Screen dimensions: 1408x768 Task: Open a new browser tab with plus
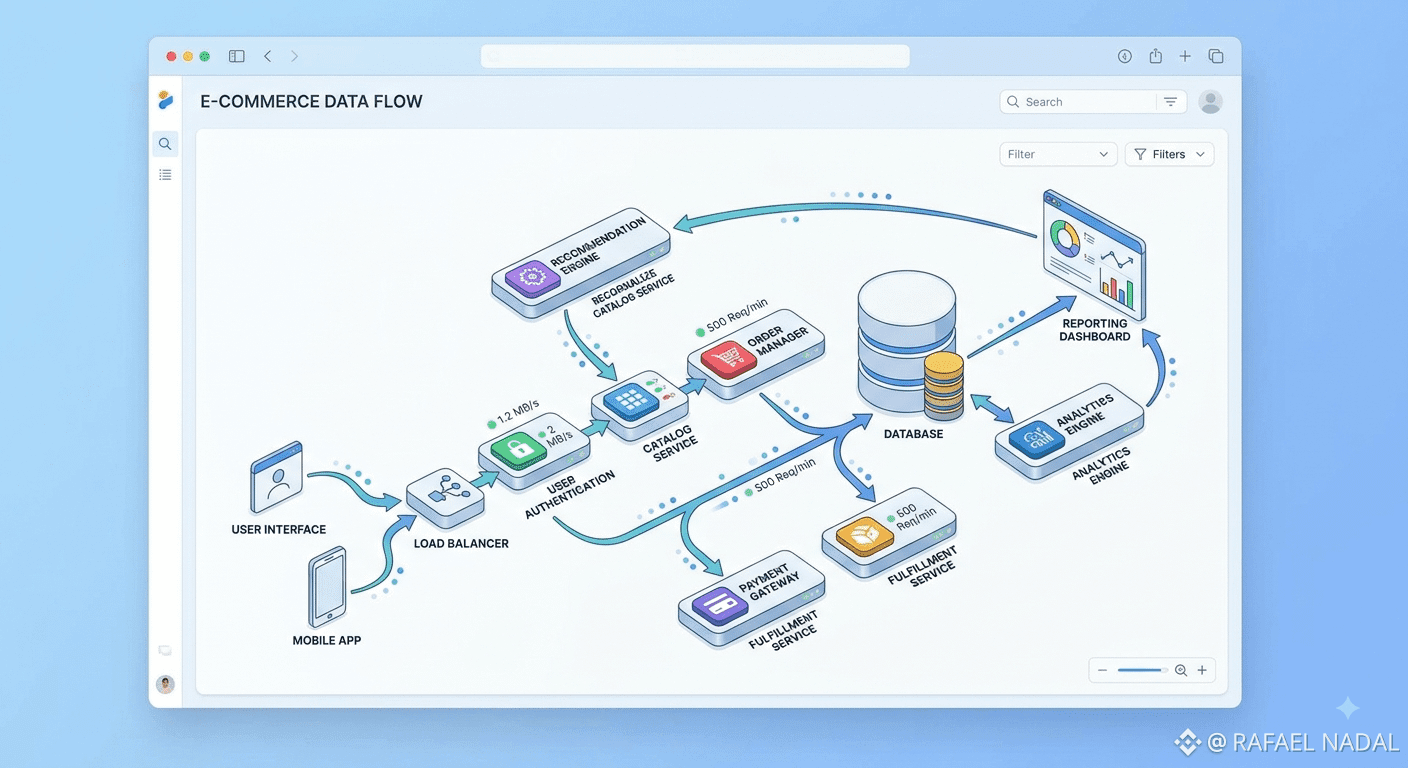point(1185,57)
